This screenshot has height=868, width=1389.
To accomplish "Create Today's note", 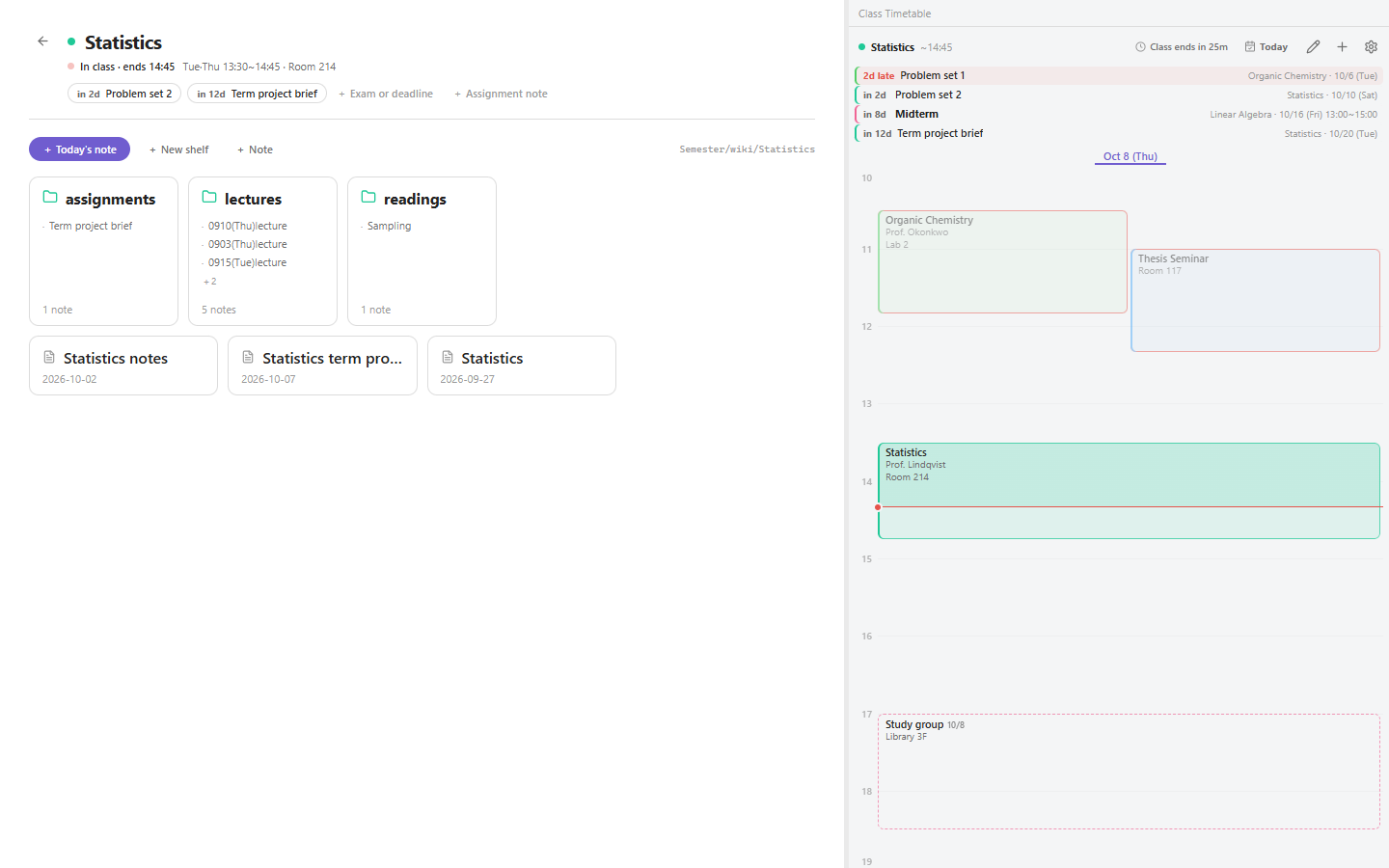I will [79, 149].
